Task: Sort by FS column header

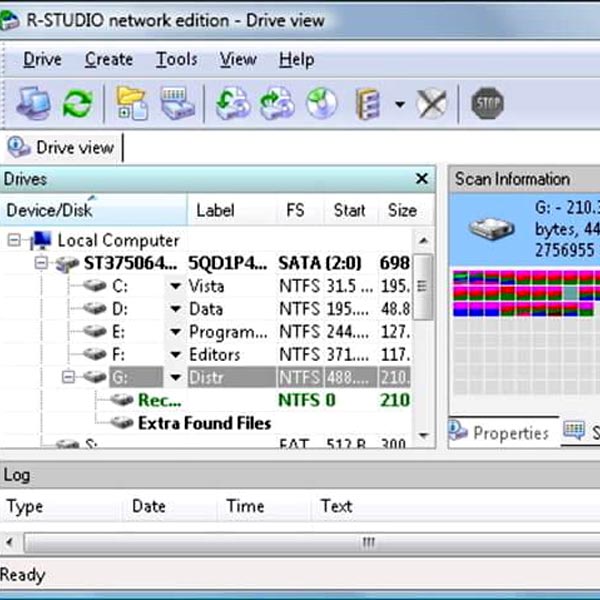Action: (x=300, y=210)
